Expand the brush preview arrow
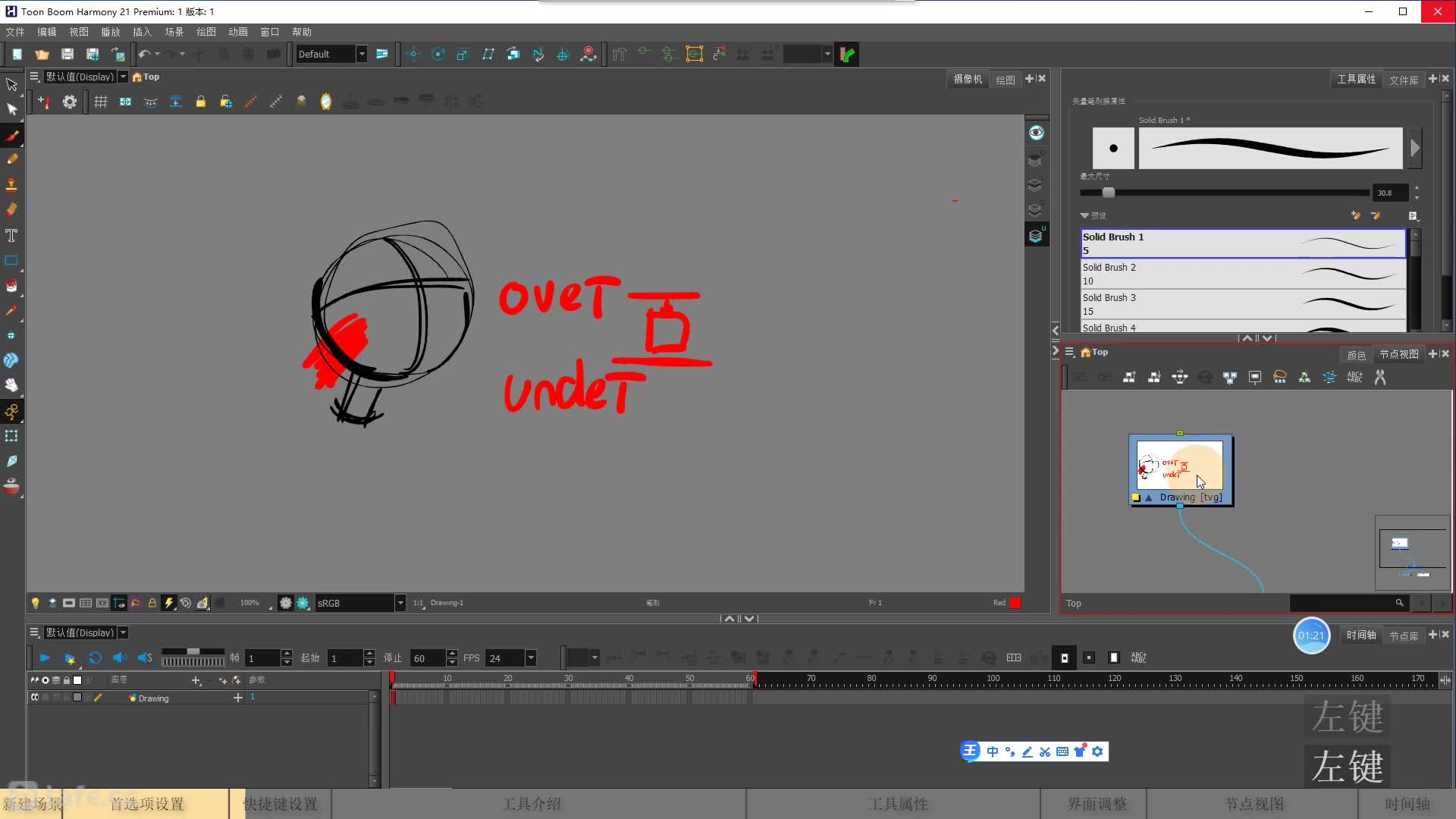The height and width of the screenshot is (819, 1456). coord(1415,148)
